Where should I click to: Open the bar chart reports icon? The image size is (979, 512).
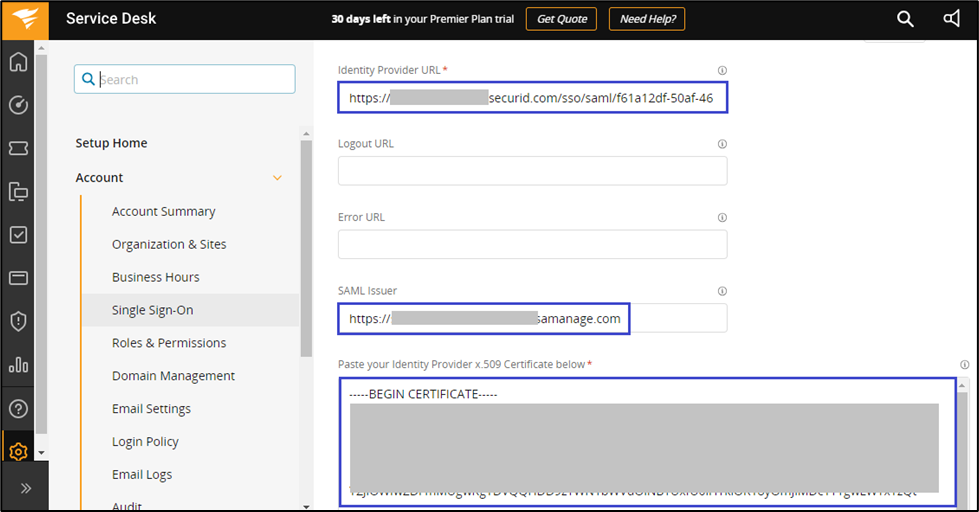tap(18, 364)
